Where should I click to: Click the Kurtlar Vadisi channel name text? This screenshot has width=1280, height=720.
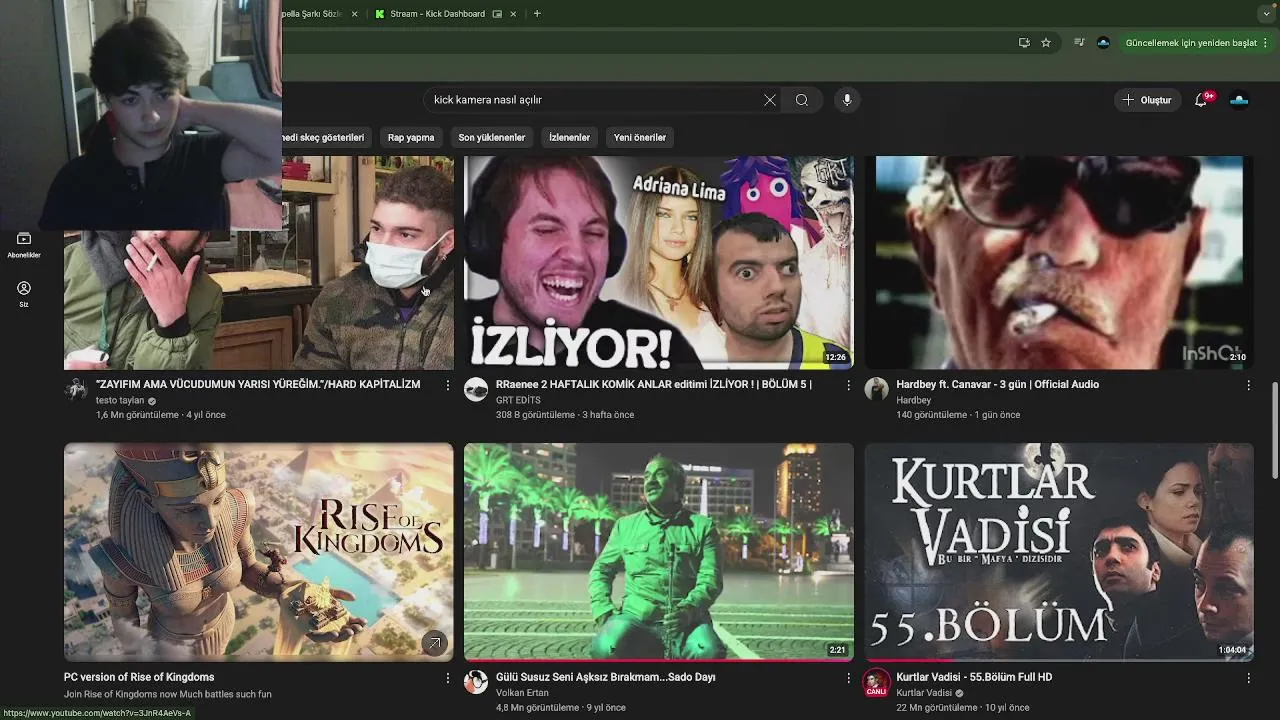pos(924,693)
